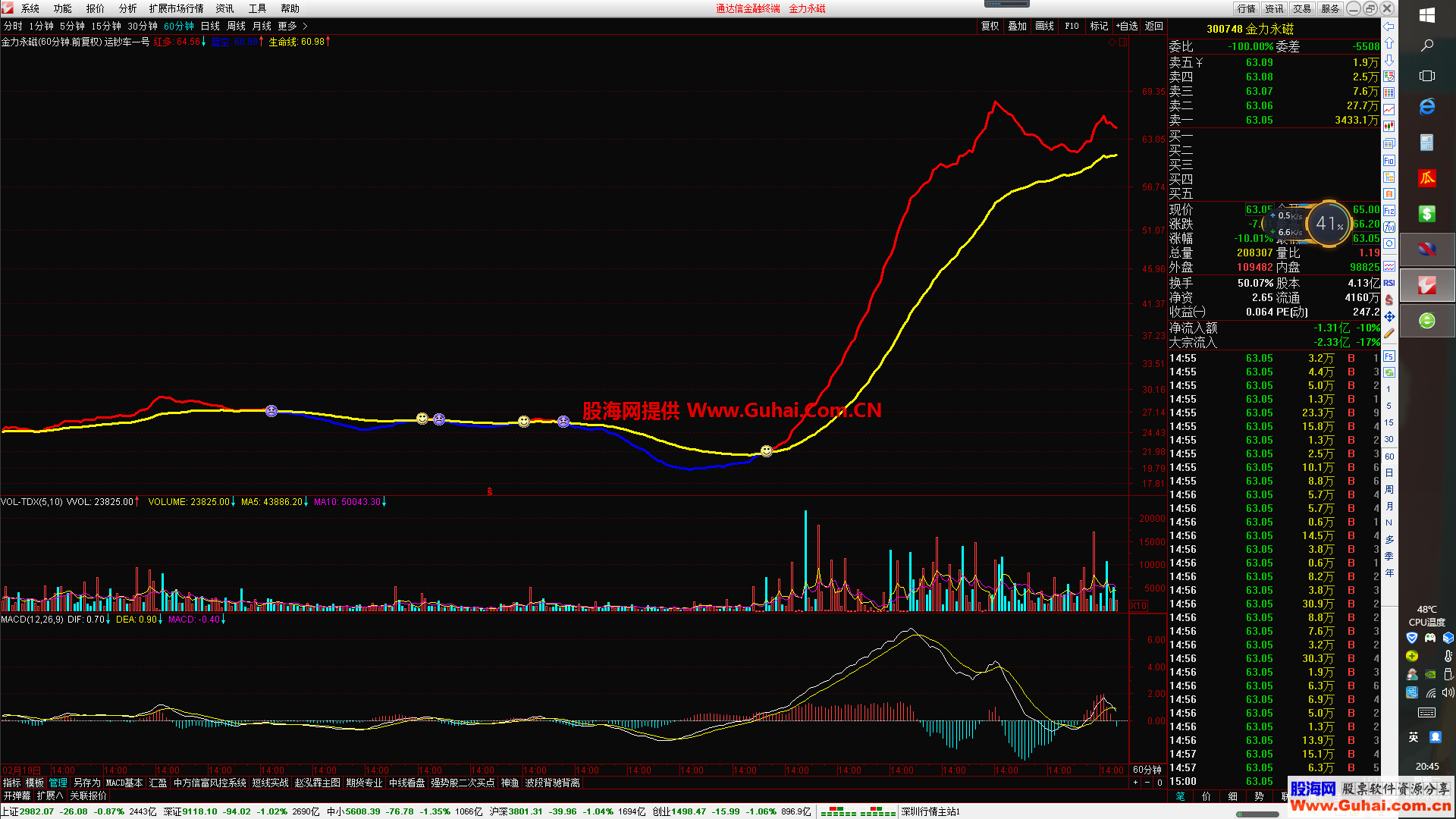Viewport: 1456px width, 819px height.
Task: Click the F12 sidebar icon
Action: (x=1389, y=211)
